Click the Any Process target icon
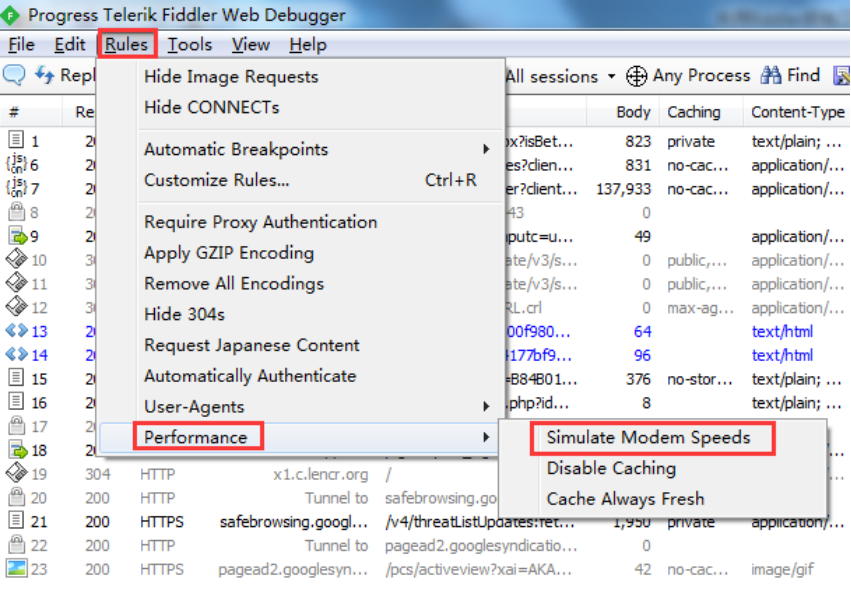Screen dimensions: 851x594 point(636,76)
